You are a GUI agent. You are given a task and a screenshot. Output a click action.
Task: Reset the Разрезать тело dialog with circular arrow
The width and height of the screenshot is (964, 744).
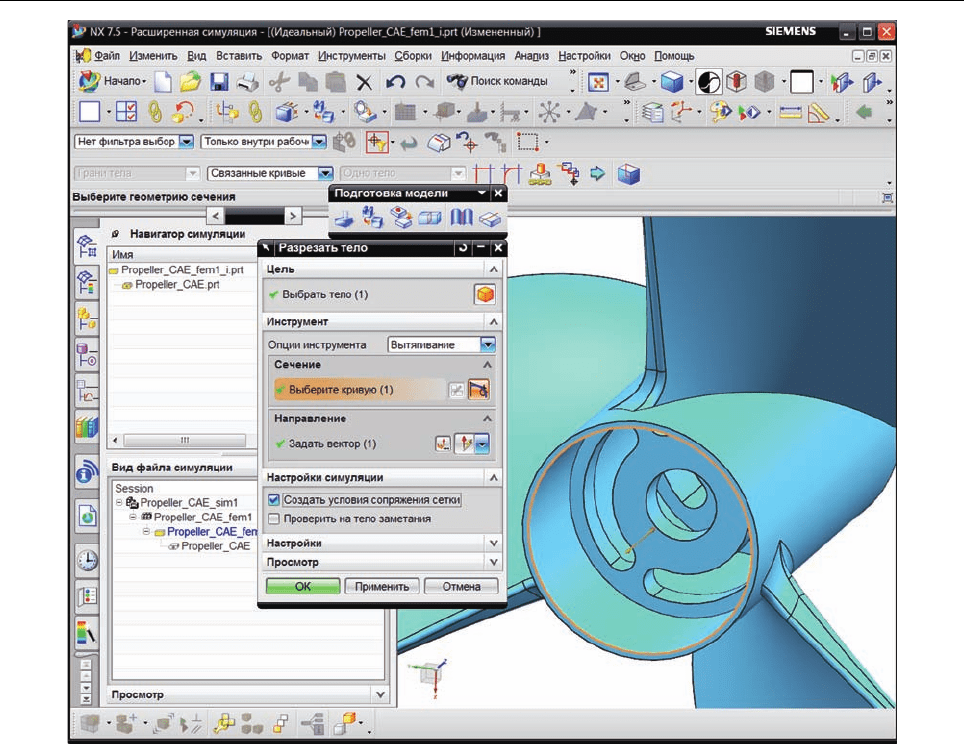[x=463, y=248]
